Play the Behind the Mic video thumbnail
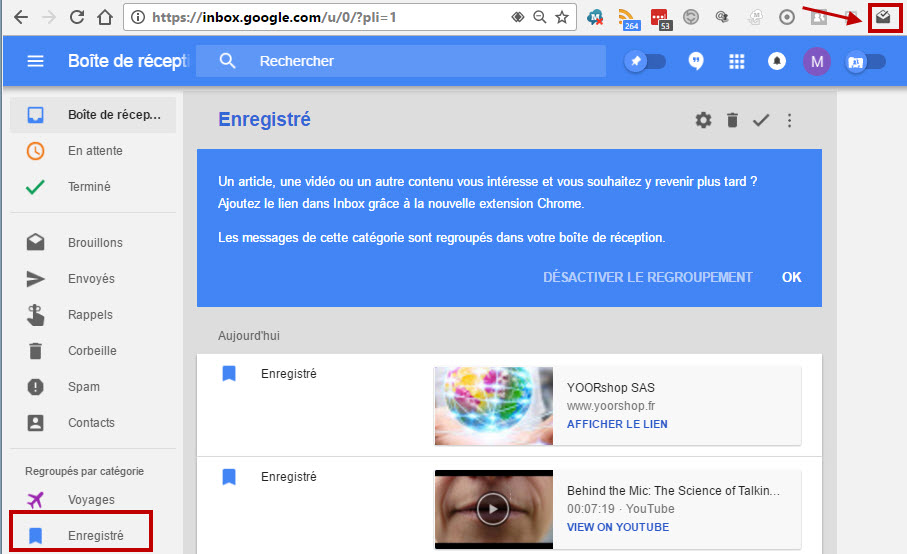The width and height of the screenshot is (907, 554). [x=493, y=509]
